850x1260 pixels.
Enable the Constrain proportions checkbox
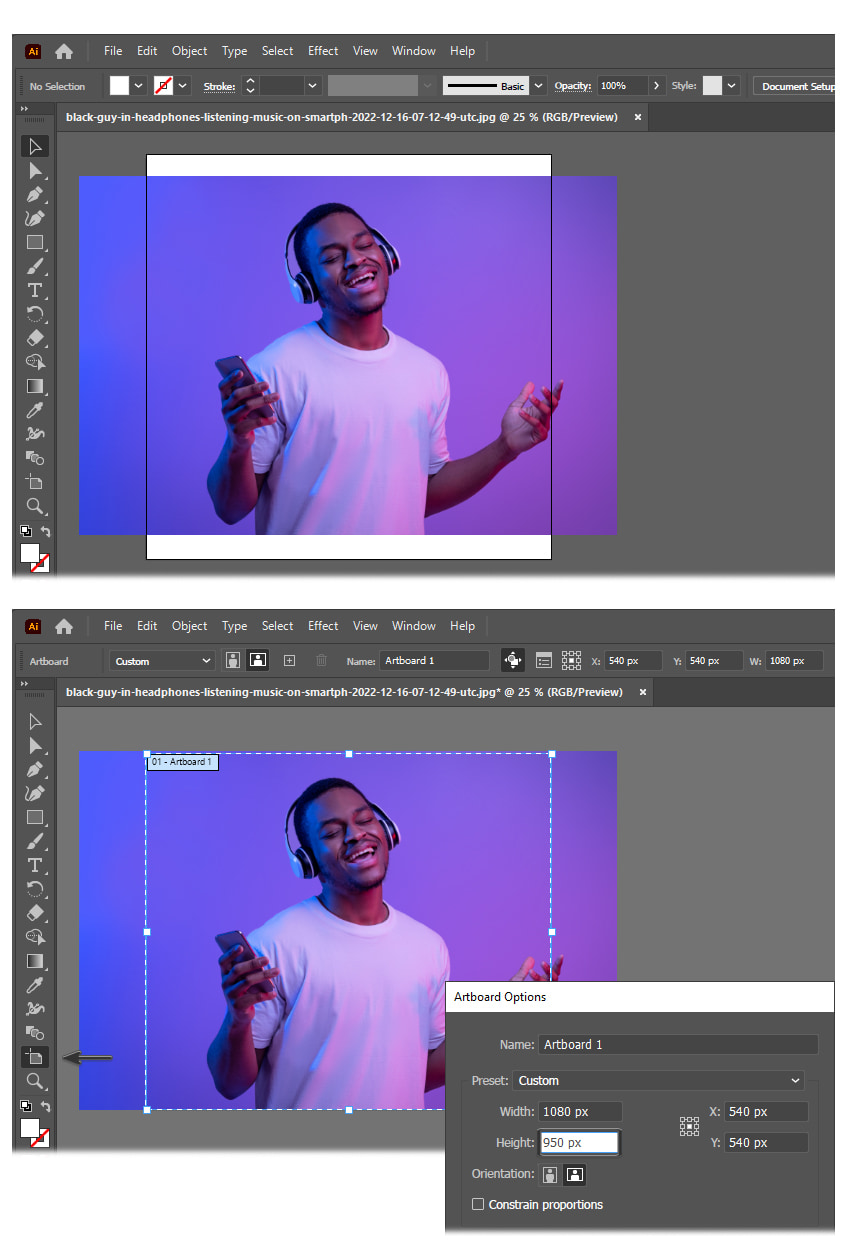(x=478, y=1204)
